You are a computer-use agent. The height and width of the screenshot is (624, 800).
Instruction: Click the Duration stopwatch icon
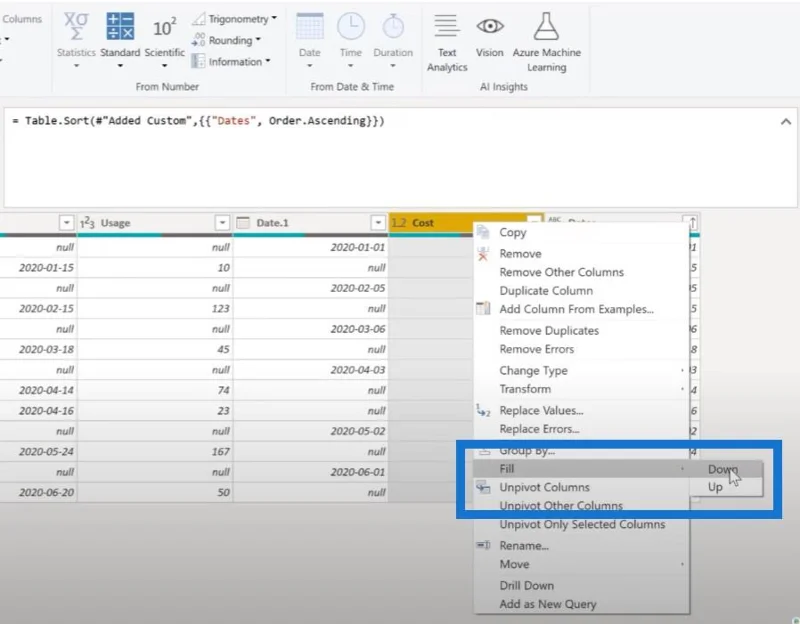coord(393,27)
